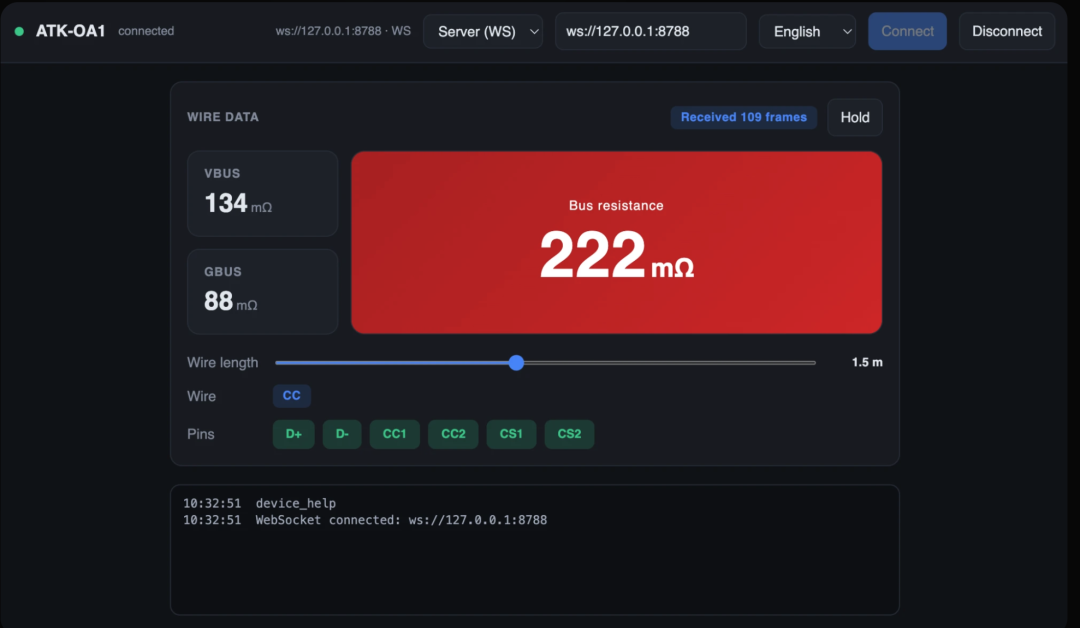Screen dimensions: 1080x628
Task: Click the GBUS 88 mΩ card
Action: (262, 292)
